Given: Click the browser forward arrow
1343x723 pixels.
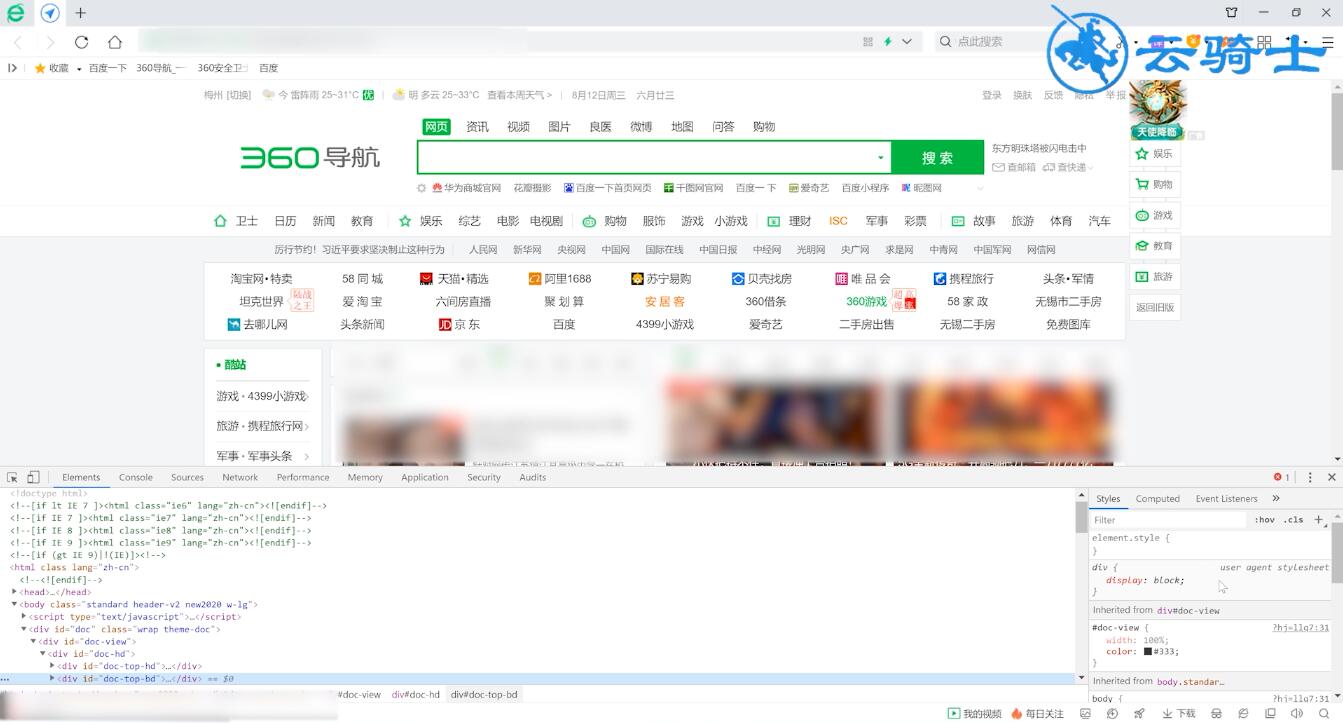Looking at the screenshot, I should click(x=50, y=42).
